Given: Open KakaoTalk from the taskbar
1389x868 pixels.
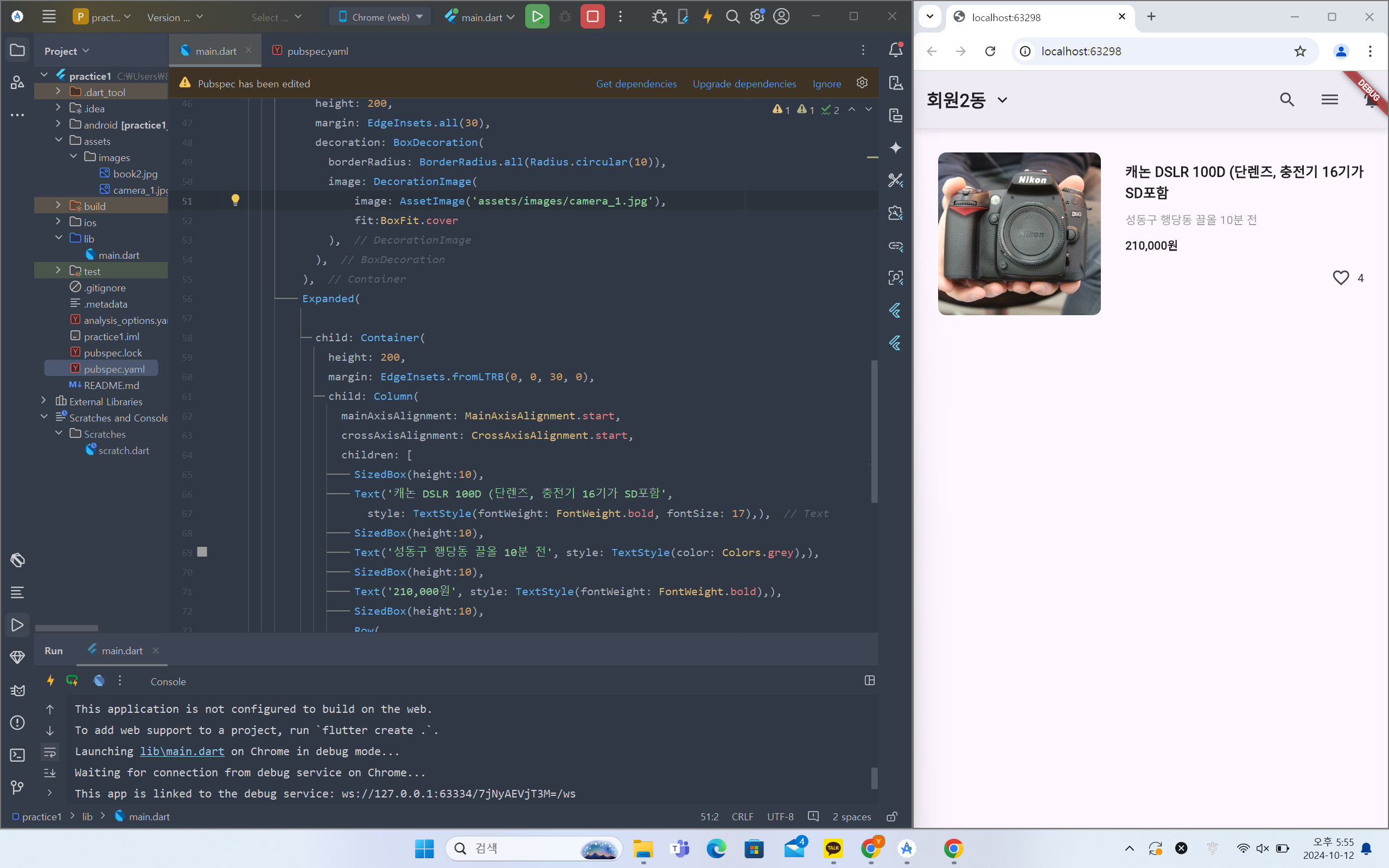Looking at the screenshot, I should tap(833, 848).
